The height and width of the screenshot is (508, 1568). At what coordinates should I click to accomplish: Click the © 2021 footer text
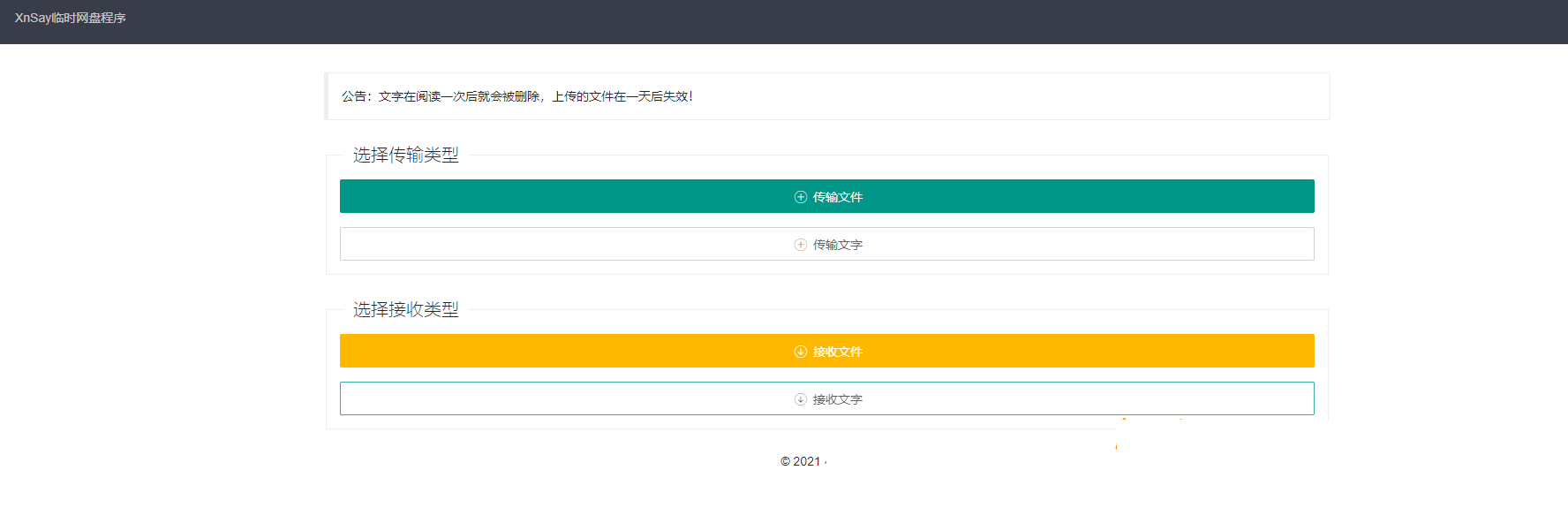click(x=801, y=461)
